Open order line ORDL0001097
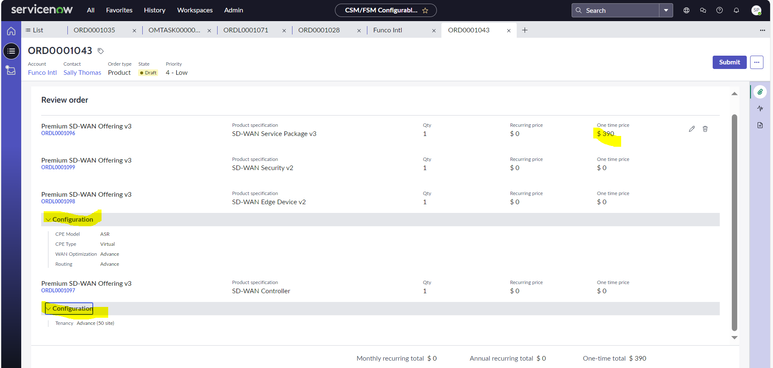Viewport: 773px width, 368px height. click(x=58, y=291)
